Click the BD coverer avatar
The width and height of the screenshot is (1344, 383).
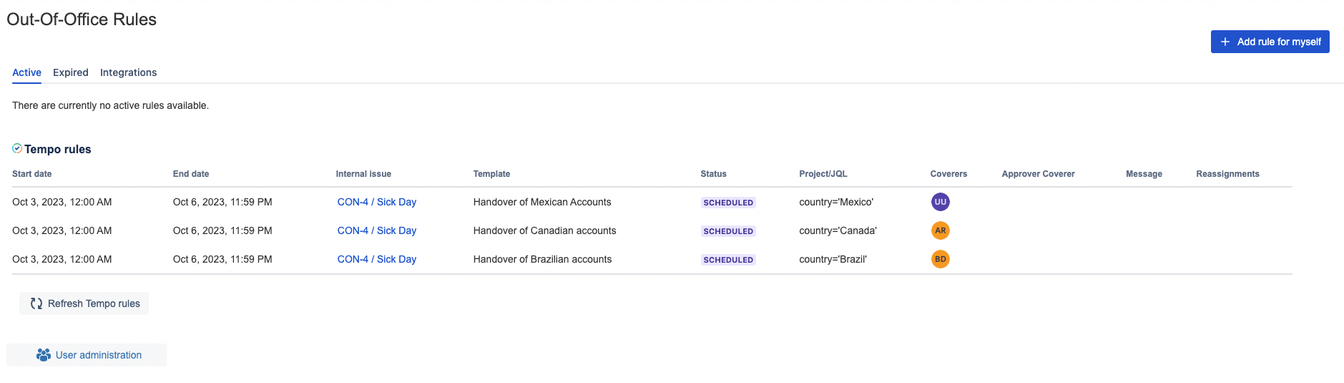click(x=940, y=259)
